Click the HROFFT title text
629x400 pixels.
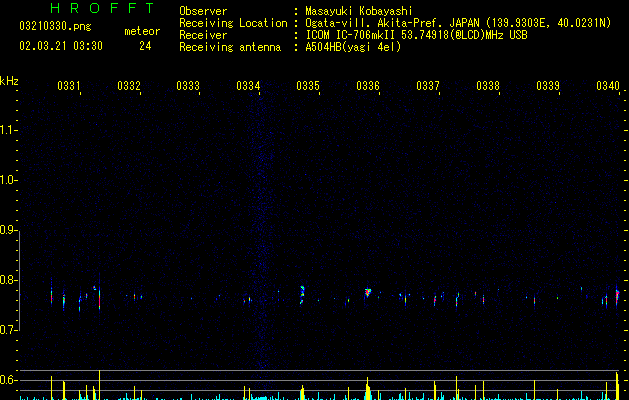[102, 8]
